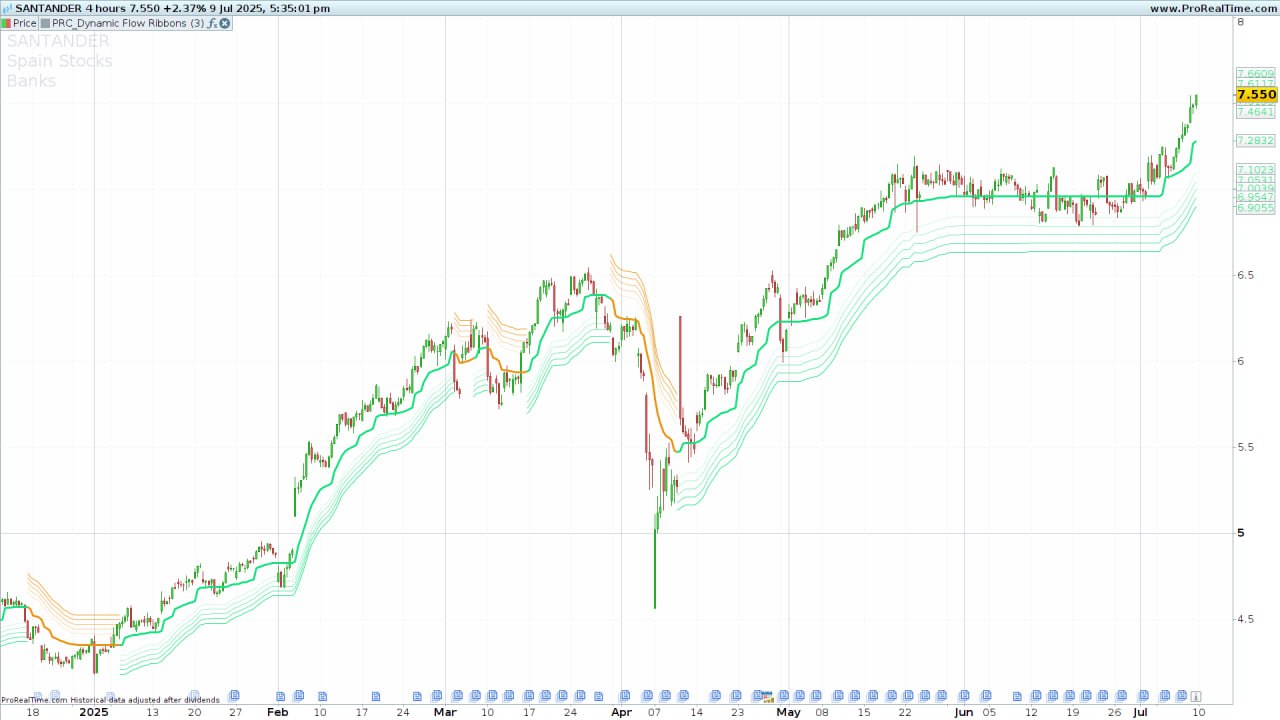
Task: Open the news icon above the Jun label
Action: click(965, 695)
